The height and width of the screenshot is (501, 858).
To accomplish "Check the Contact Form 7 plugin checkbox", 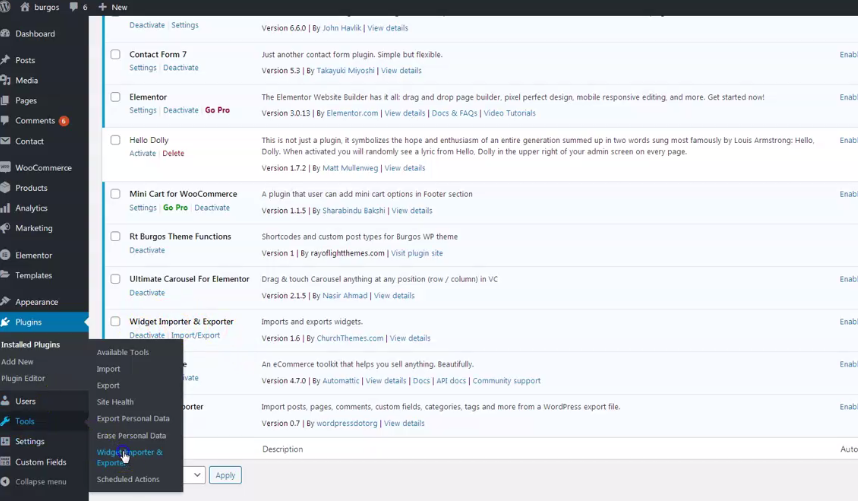I will click(x=115, y=54).
